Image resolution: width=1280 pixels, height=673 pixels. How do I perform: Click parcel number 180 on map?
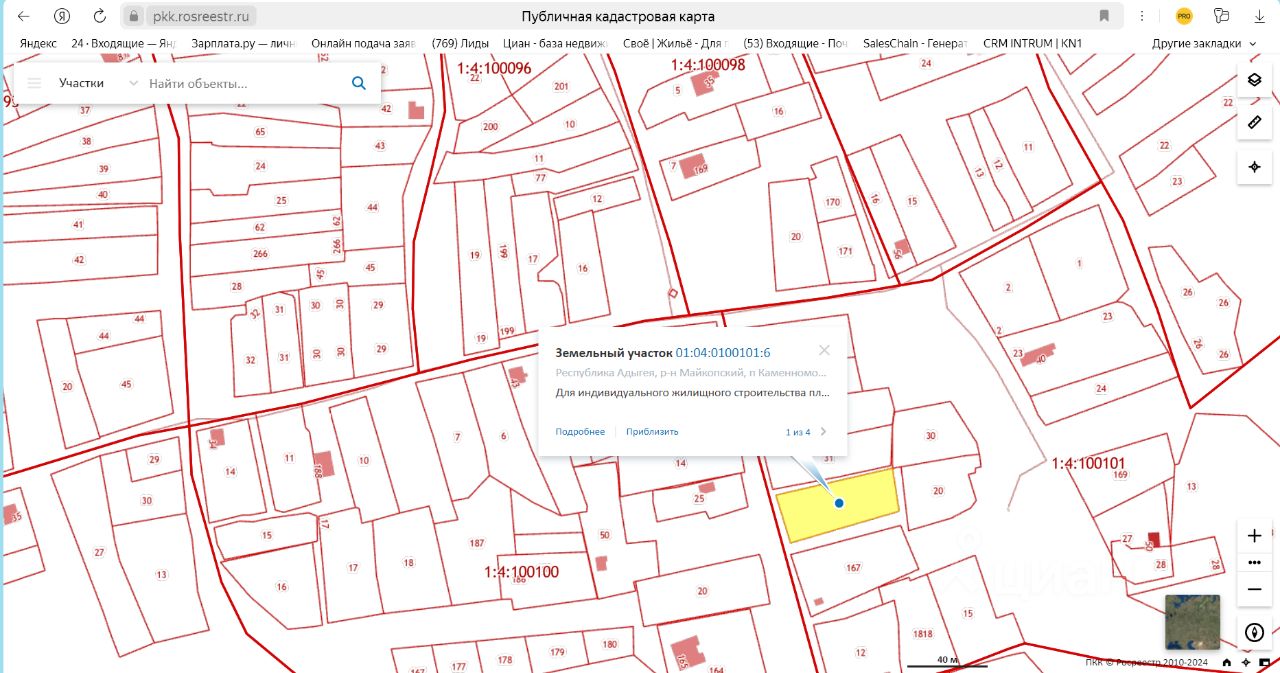(610, 644)
